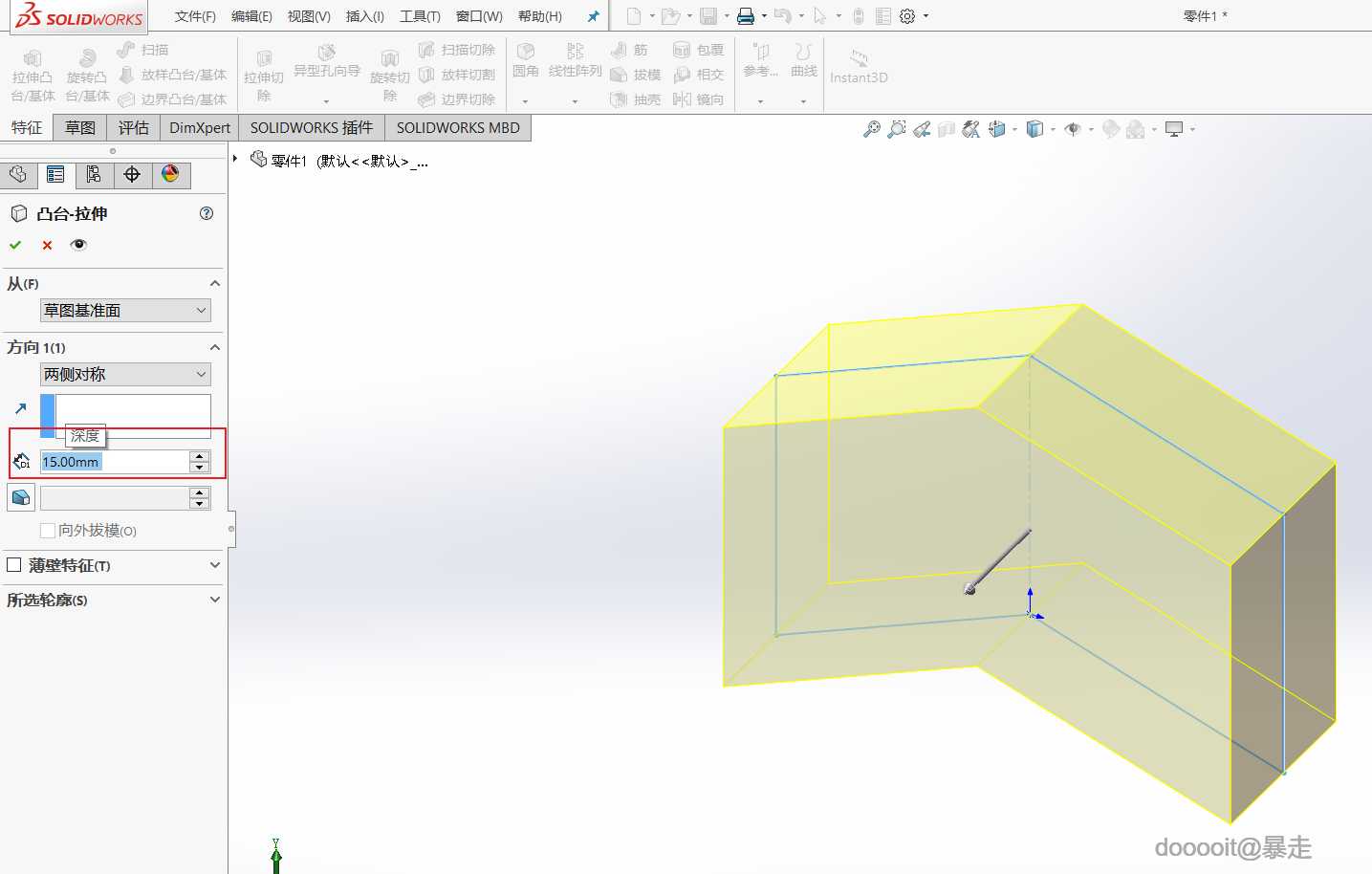
Task: Open the 两侧对称 end condition dropdown
Action: pyautogui.click(x=125, y=374)
